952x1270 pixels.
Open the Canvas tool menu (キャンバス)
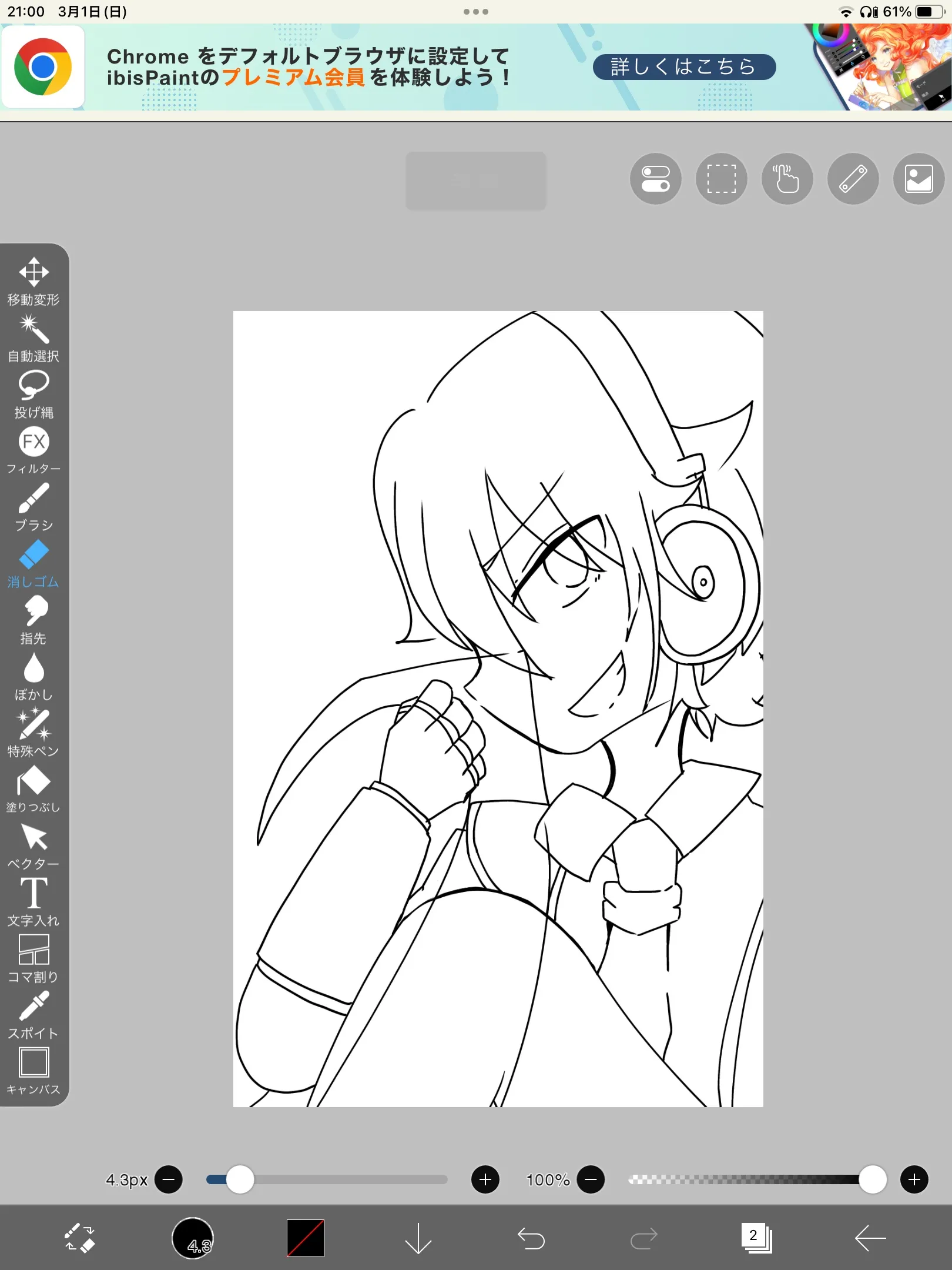(x=33, y=1071)
